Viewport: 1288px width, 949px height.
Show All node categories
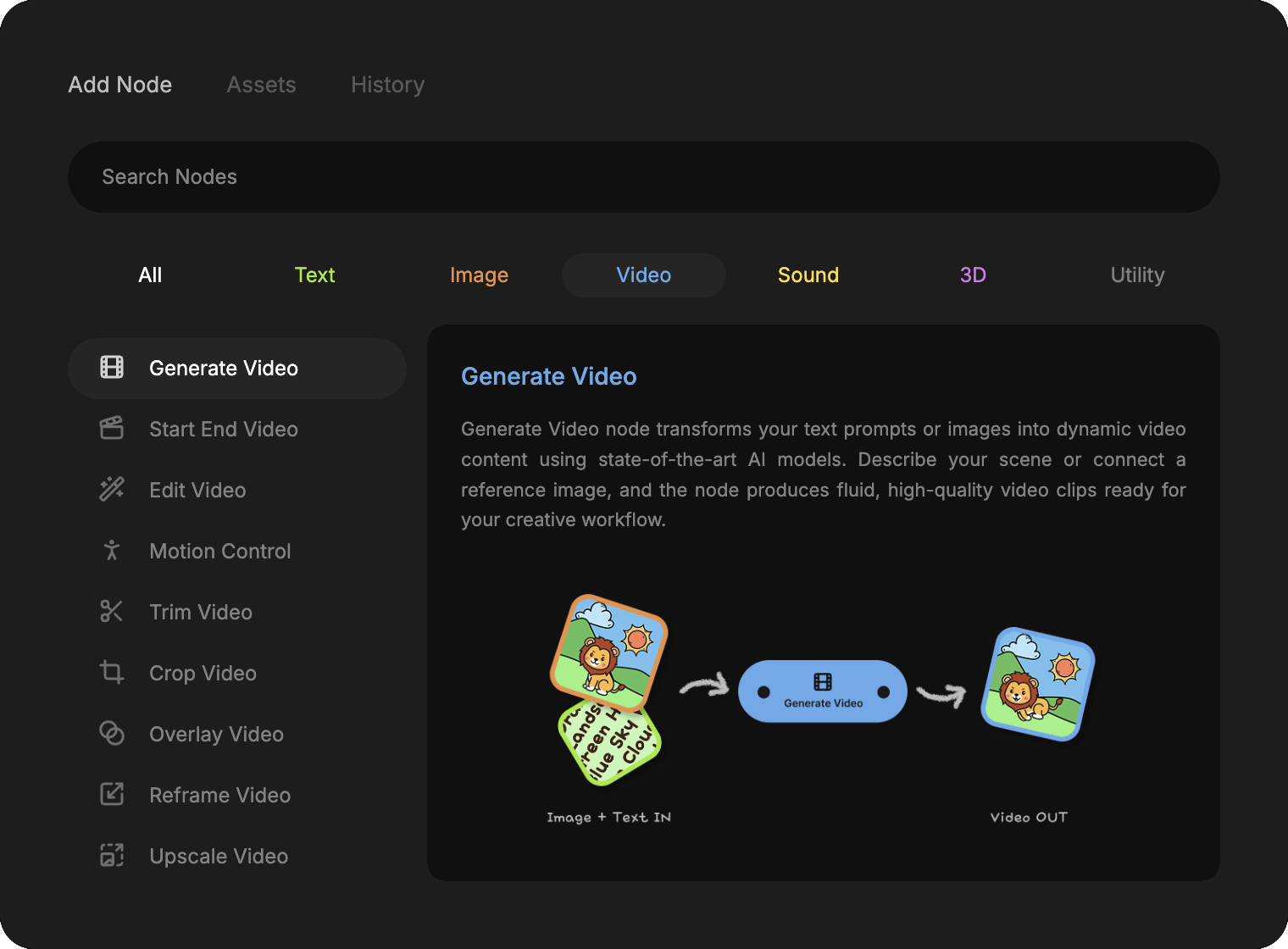pyautogui.click(x=150, y=275)
